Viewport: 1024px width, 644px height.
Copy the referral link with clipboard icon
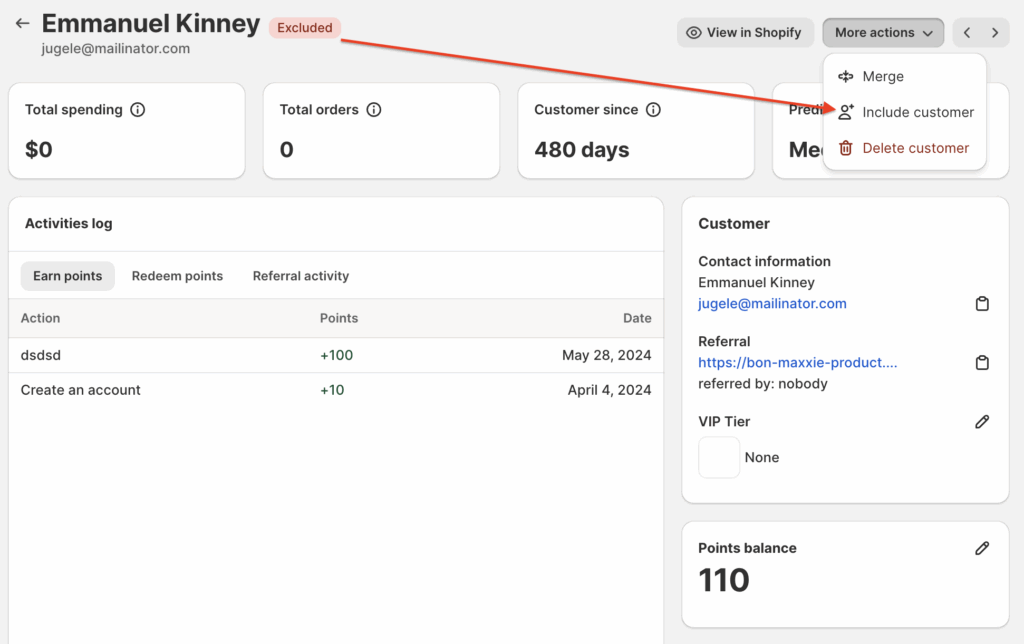click(x=982, y=363)
